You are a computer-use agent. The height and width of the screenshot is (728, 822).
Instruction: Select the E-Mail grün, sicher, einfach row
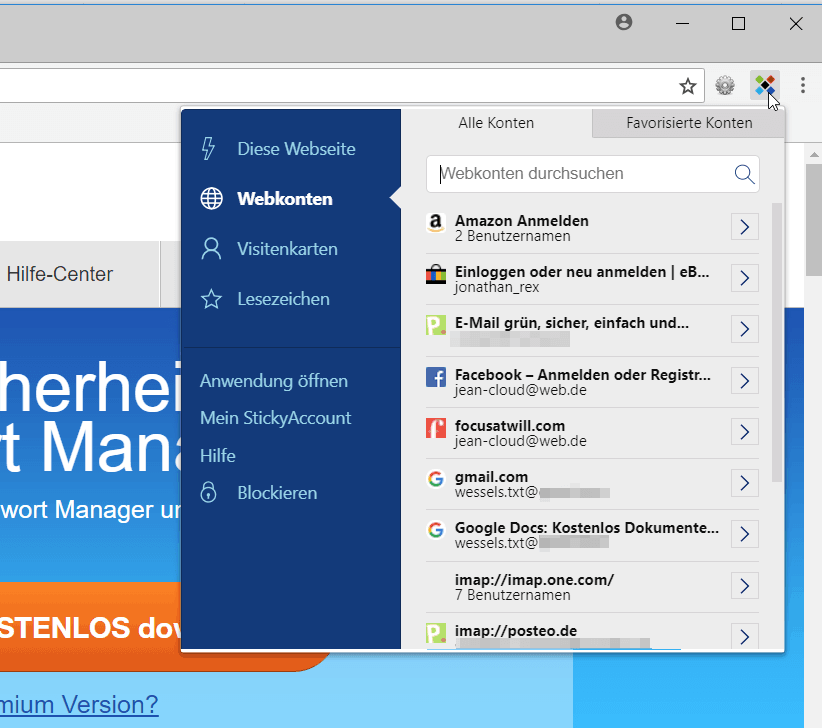point(592,330)
